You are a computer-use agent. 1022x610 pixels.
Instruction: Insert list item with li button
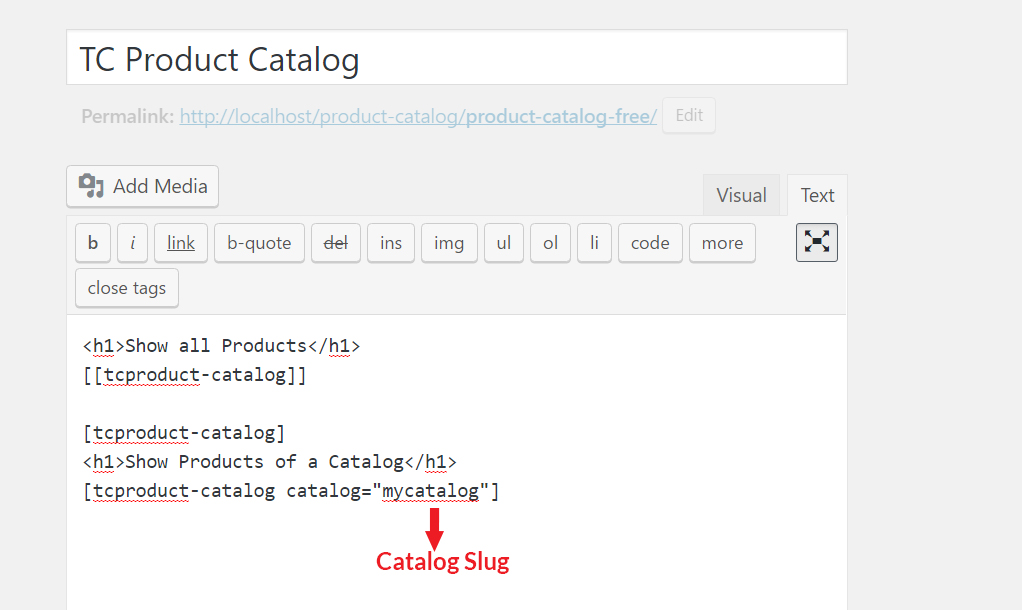tap(594, 243)
